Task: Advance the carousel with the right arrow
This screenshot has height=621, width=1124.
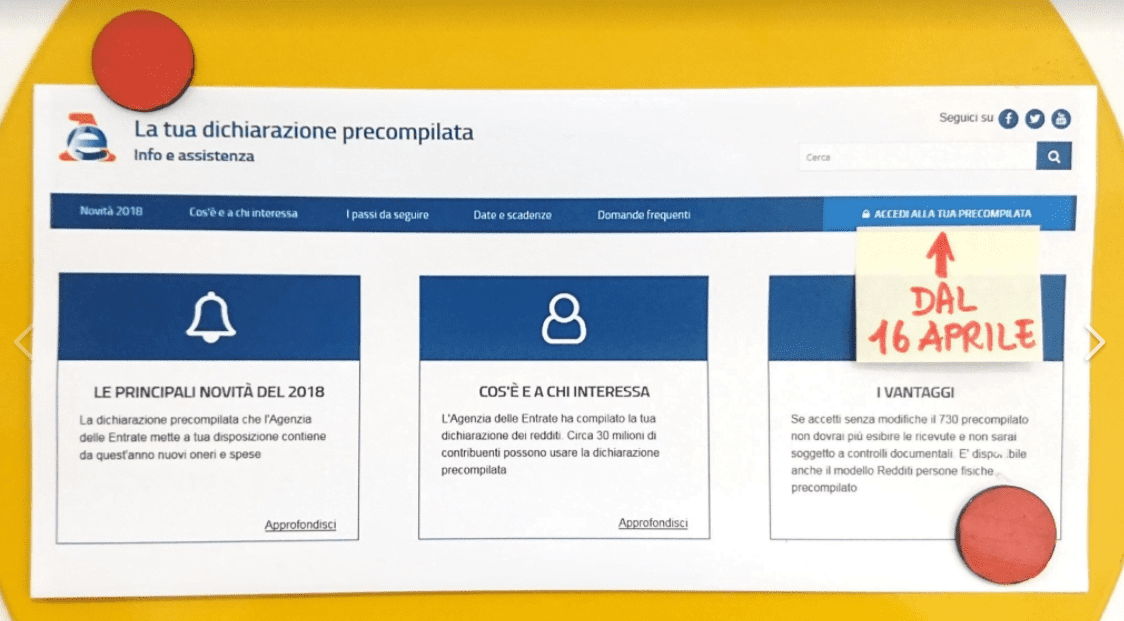Action: 1095,342
